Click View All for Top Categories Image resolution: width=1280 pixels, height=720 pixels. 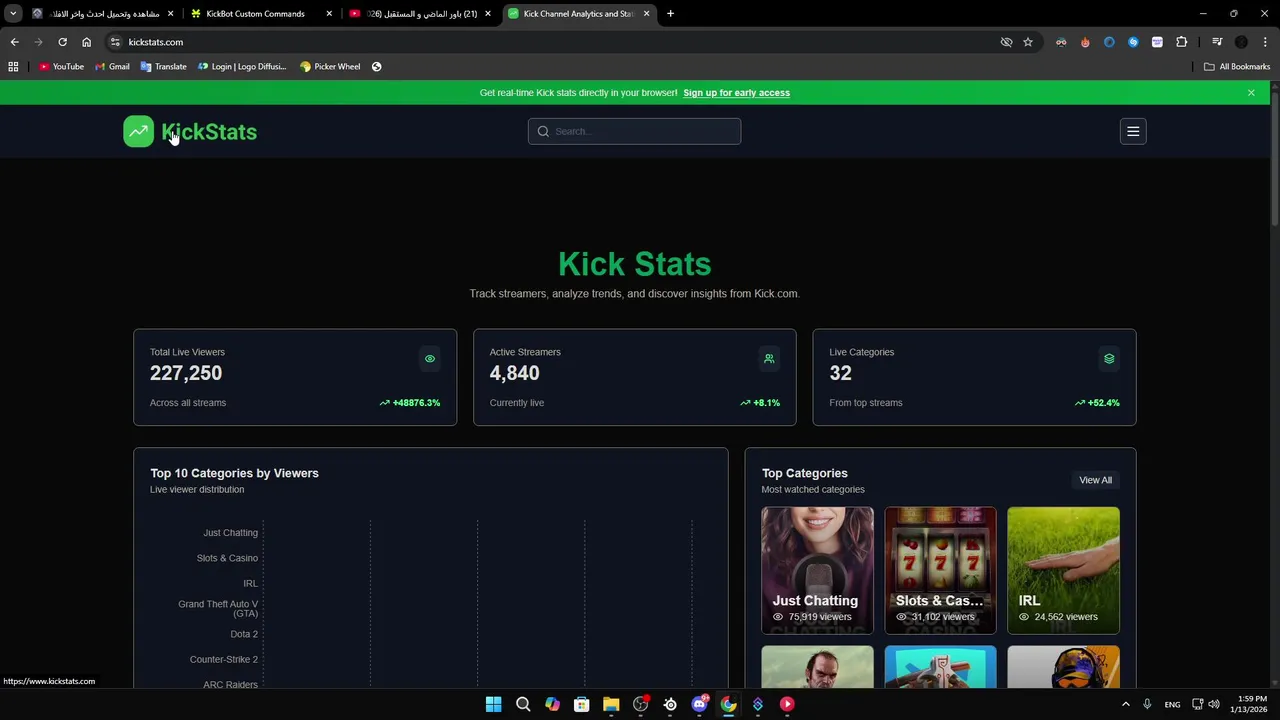click(1095, 480)
